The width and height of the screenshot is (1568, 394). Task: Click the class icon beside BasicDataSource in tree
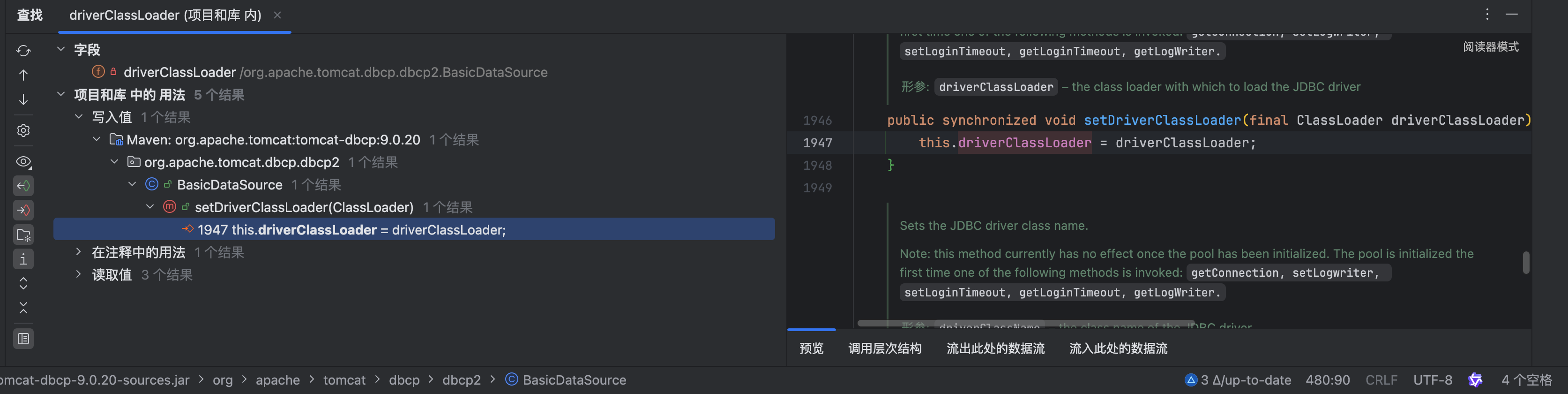(x=151, y=184)
